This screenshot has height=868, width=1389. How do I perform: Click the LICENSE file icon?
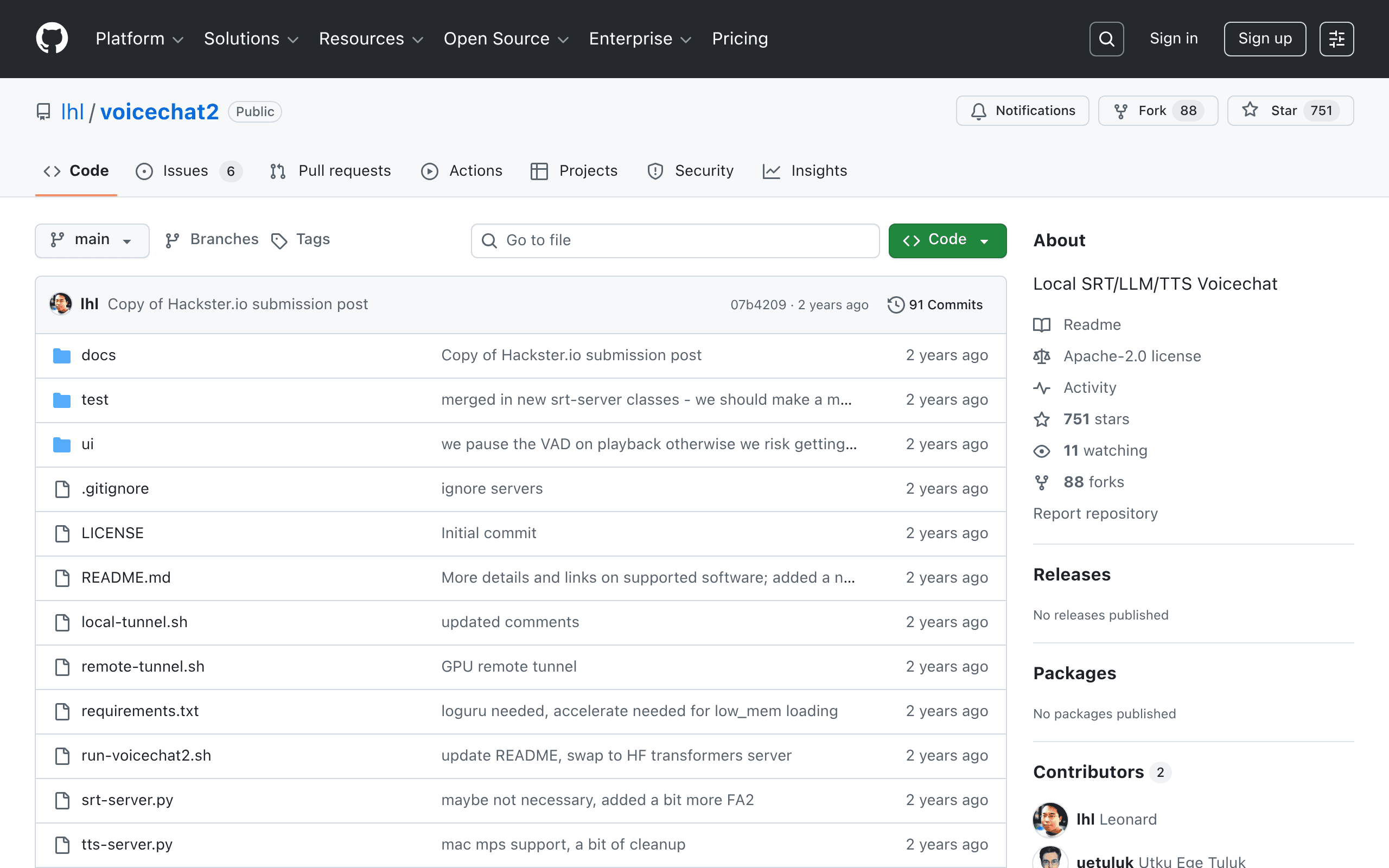click(62, 533)
